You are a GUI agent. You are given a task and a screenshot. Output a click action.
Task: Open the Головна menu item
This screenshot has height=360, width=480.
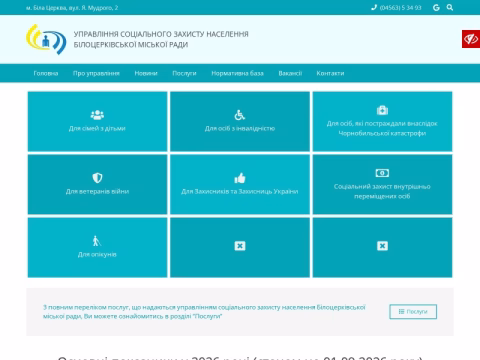click(46, 73)
